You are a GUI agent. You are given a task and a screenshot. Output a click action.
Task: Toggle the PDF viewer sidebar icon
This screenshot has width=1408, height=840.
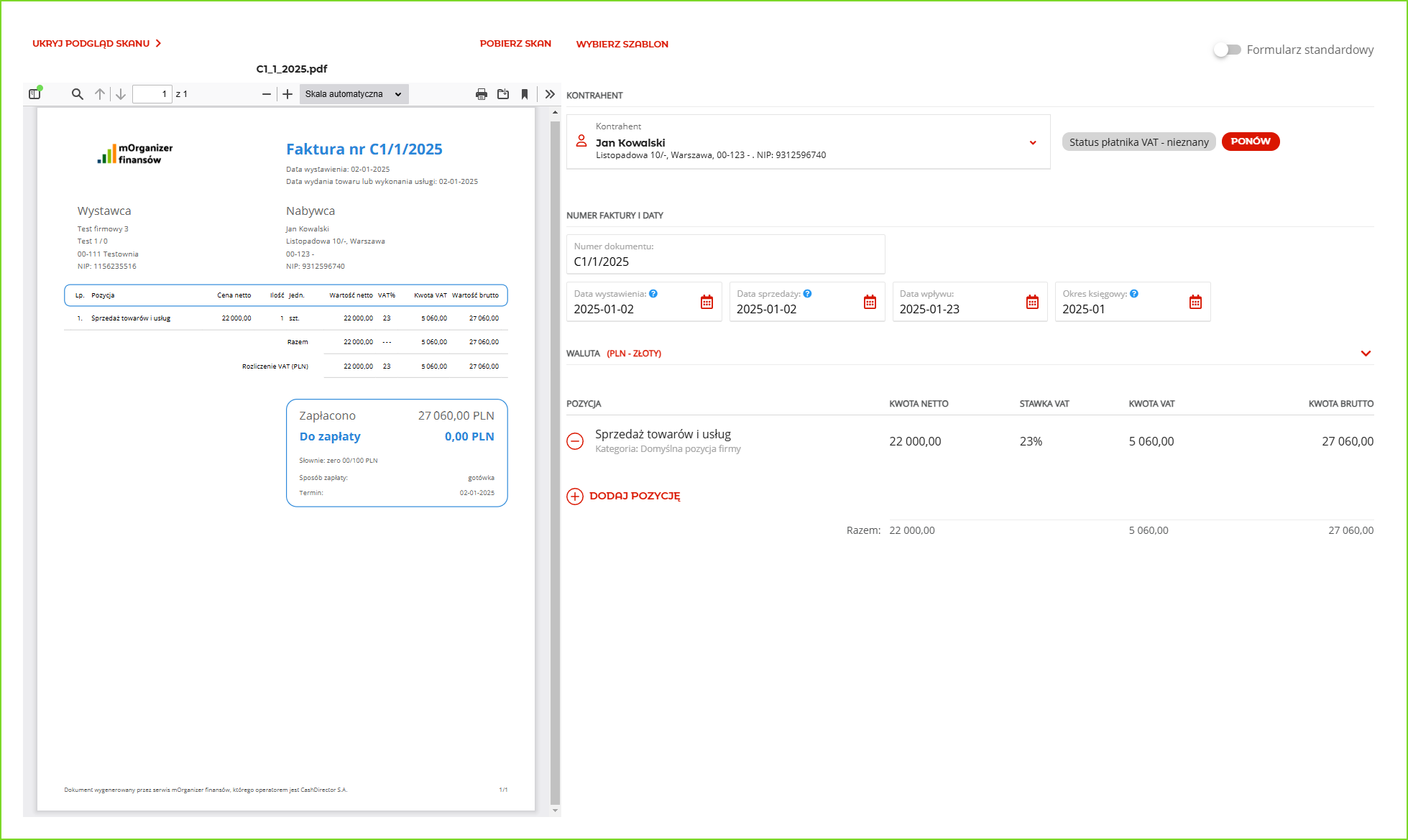pos(34,94)
